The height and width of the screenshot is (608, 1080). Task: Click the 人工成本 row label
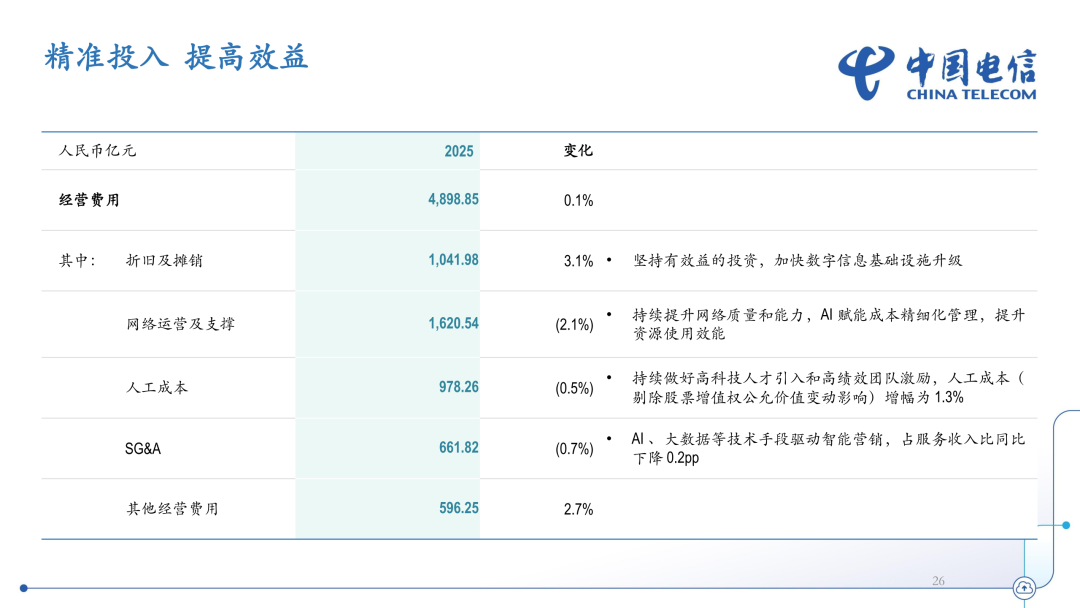tap(157, 387)
